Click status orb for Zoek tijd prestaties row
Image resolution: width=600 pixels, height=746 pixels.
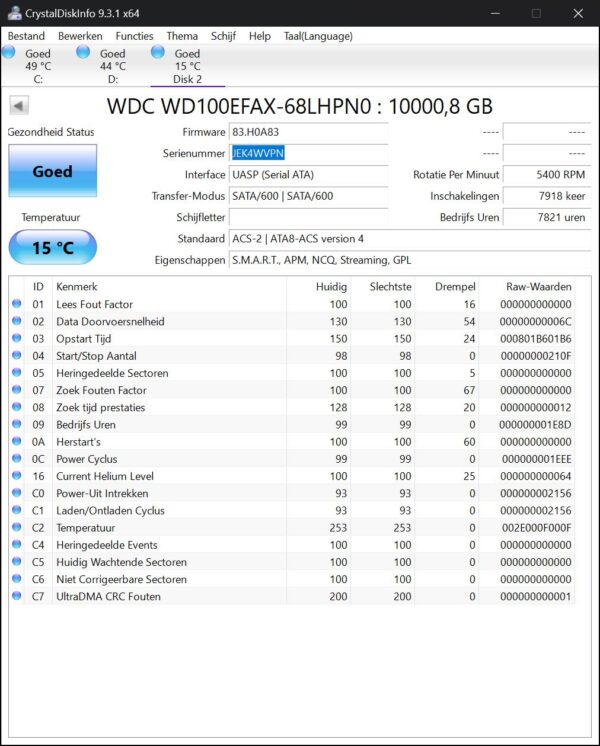click(x=17, y=407)
